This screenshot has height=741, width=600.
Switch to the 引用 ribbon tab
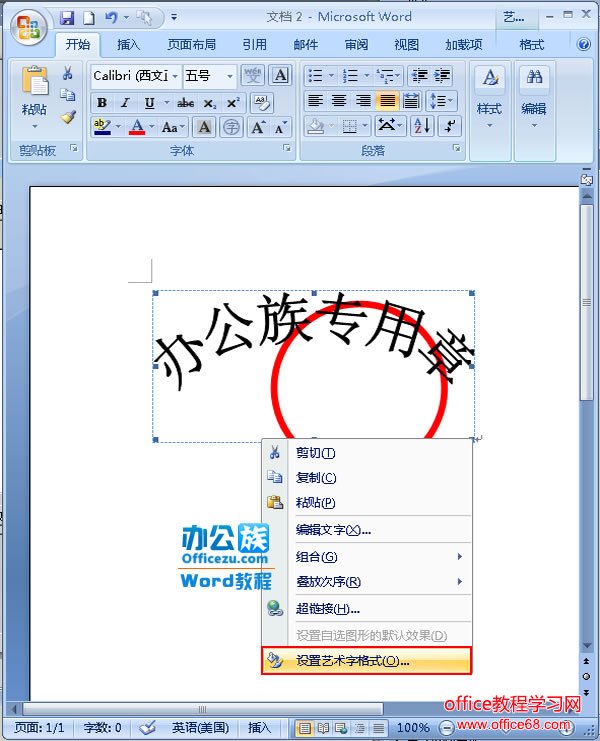click(x=255, y=45)
